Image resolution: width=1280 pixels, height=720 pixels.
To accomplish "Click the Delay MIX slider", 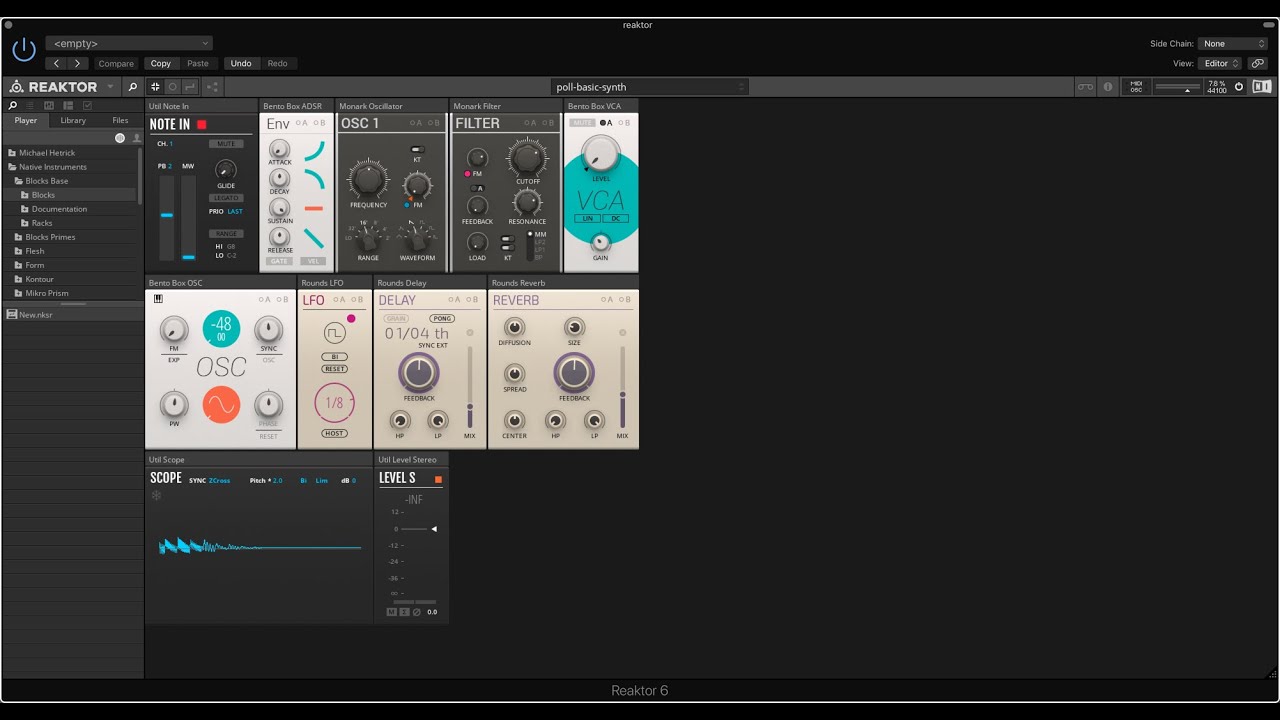I will pos(470,388).
